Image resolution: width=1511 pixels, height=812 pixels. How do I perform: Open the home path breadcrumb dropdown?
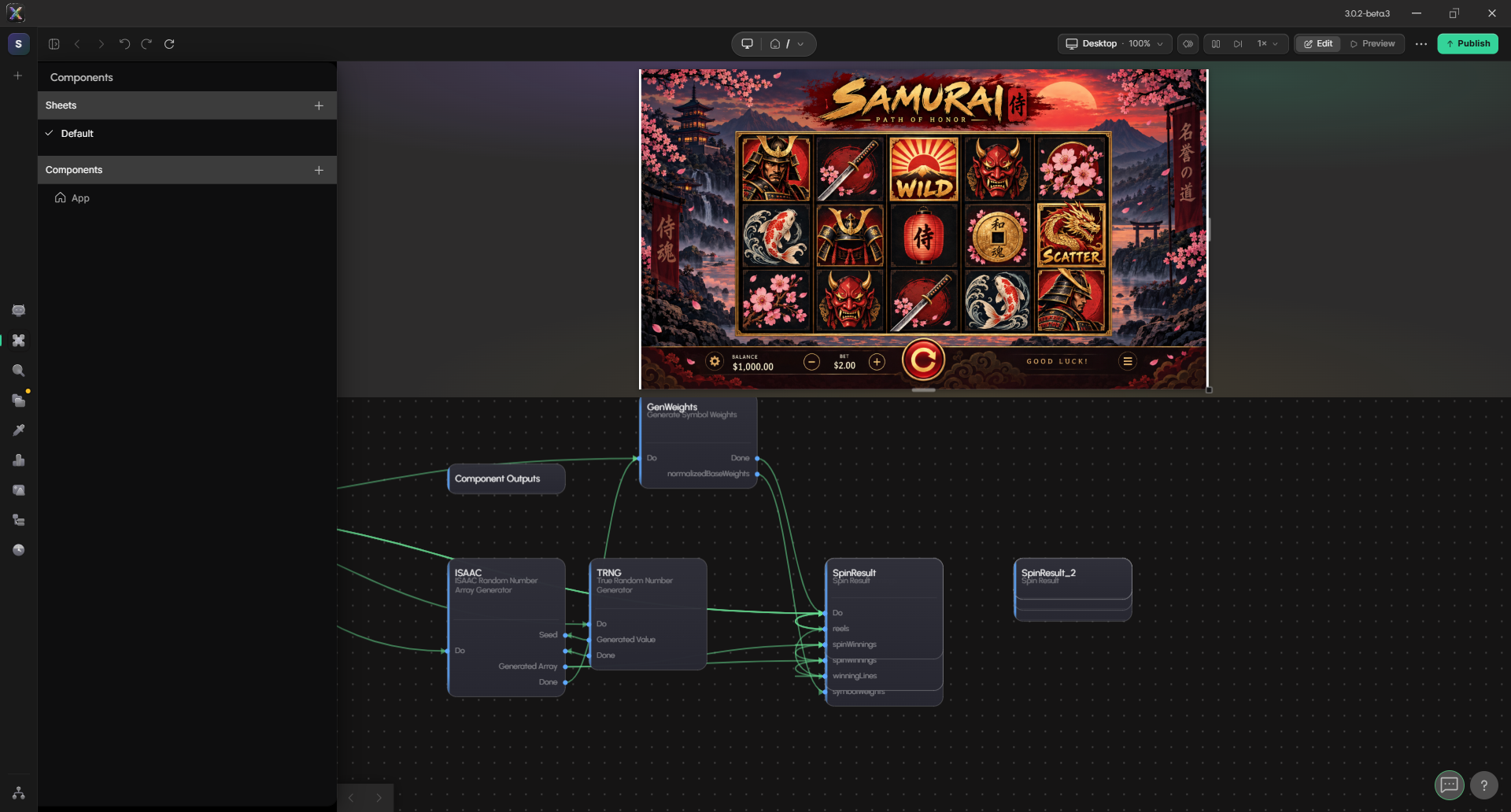[x=787, y=44]
